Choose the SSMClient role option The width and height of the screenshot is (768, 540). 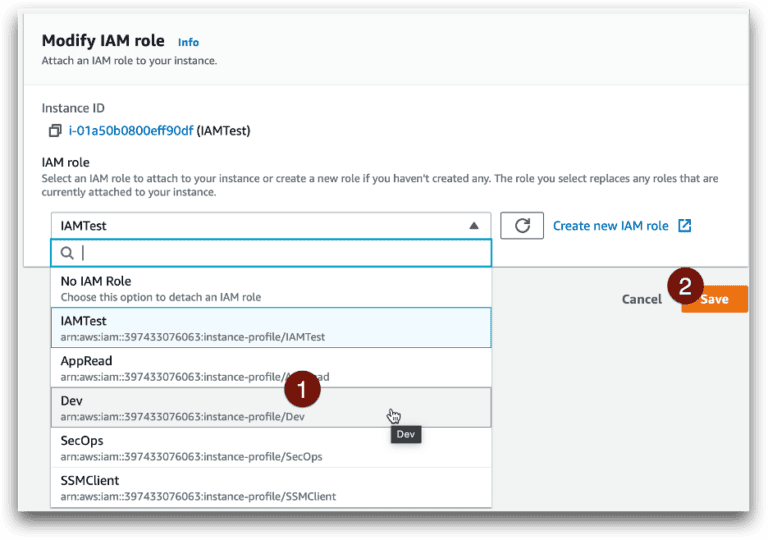point(271,488)
